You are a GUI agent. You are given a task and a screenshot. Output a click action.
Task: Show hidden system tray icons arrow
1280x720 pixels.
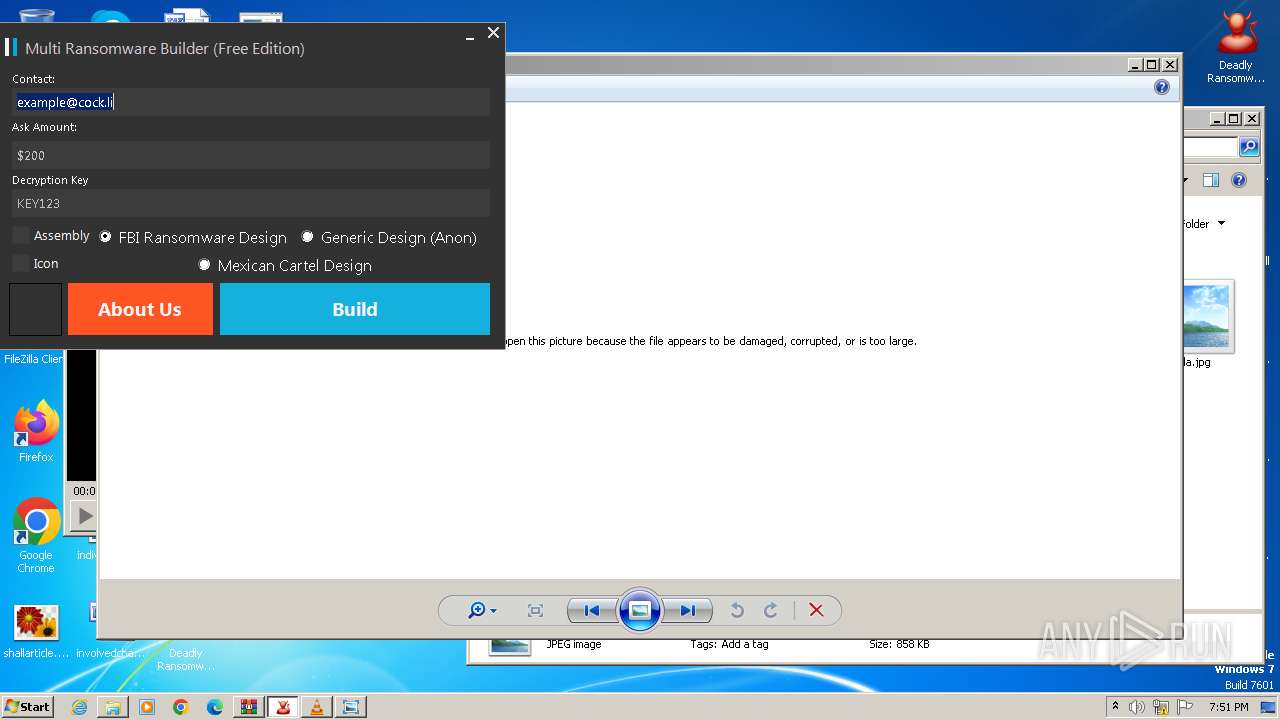[1115, 706]
